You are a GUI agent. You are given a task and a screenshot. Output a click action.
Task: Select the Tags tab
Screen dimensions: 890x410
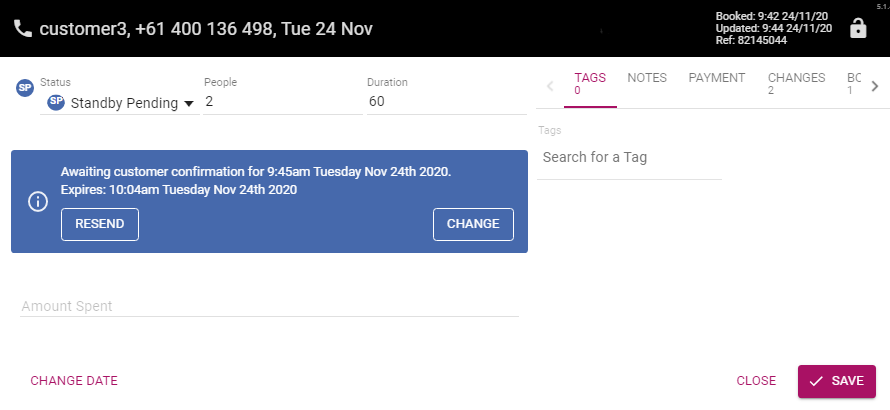pos(590,83)
